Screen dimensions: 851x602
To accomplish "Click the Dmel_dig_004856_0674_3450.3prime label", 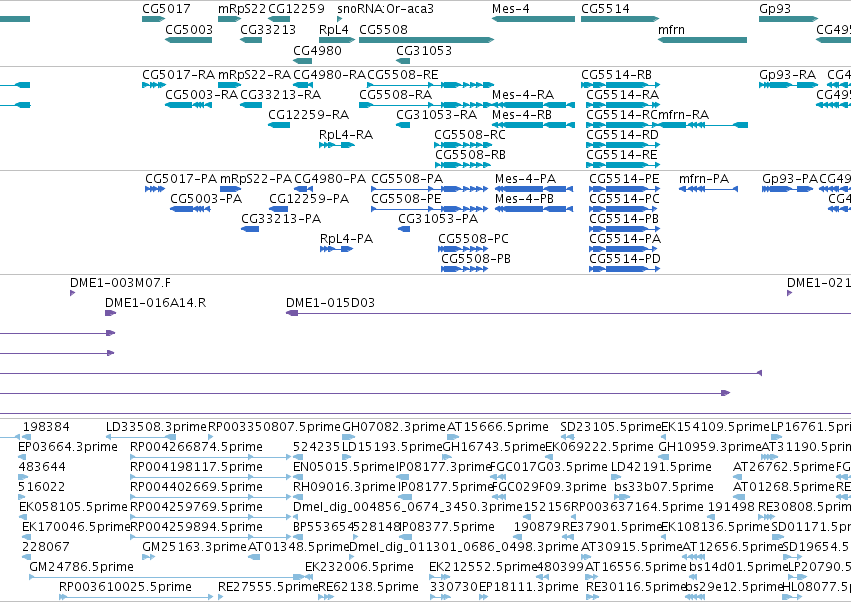I will (x=408, y=507).
